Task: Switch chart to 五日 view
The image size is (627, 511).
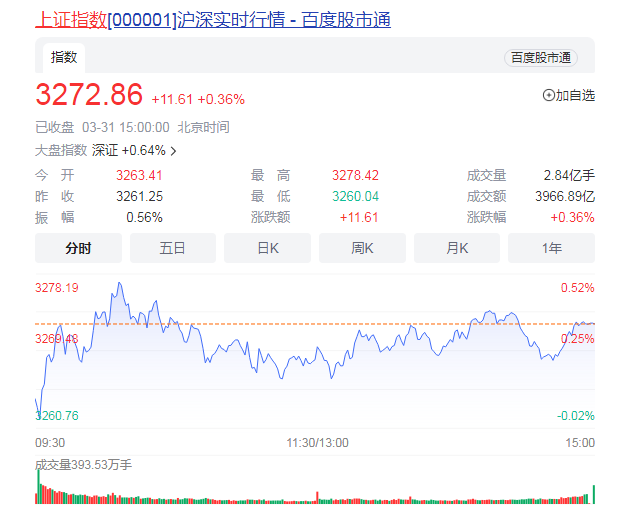Action: [x=173, y=248]
